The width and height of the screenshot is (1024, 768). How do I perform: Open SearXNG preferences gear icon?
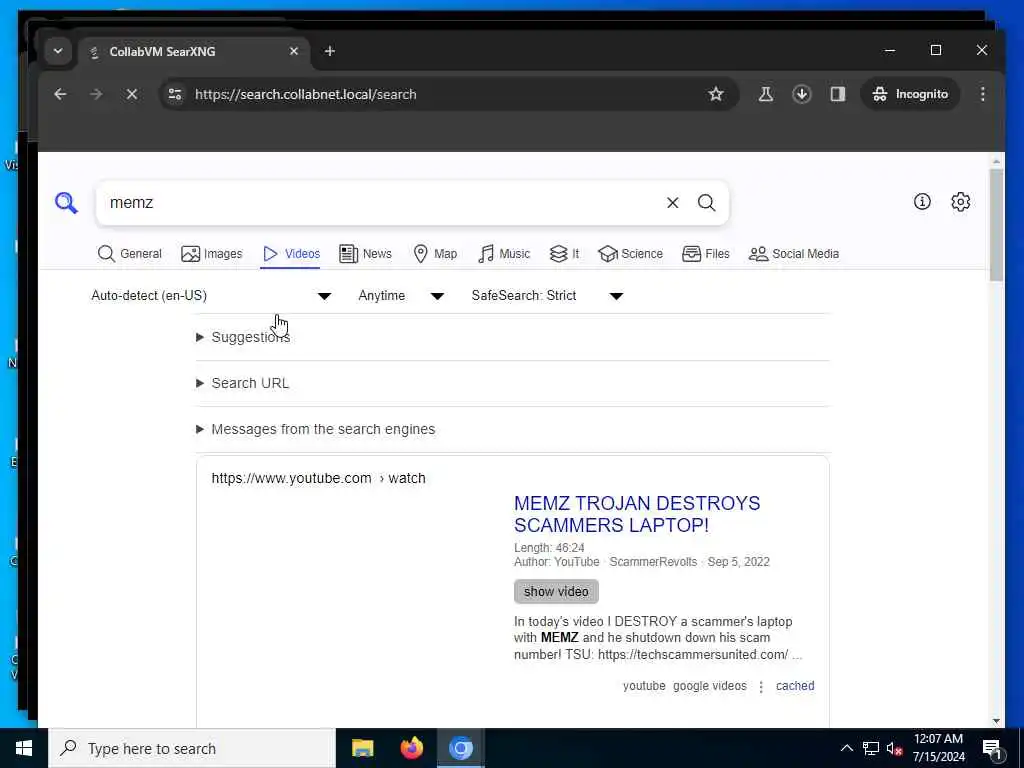960,202
